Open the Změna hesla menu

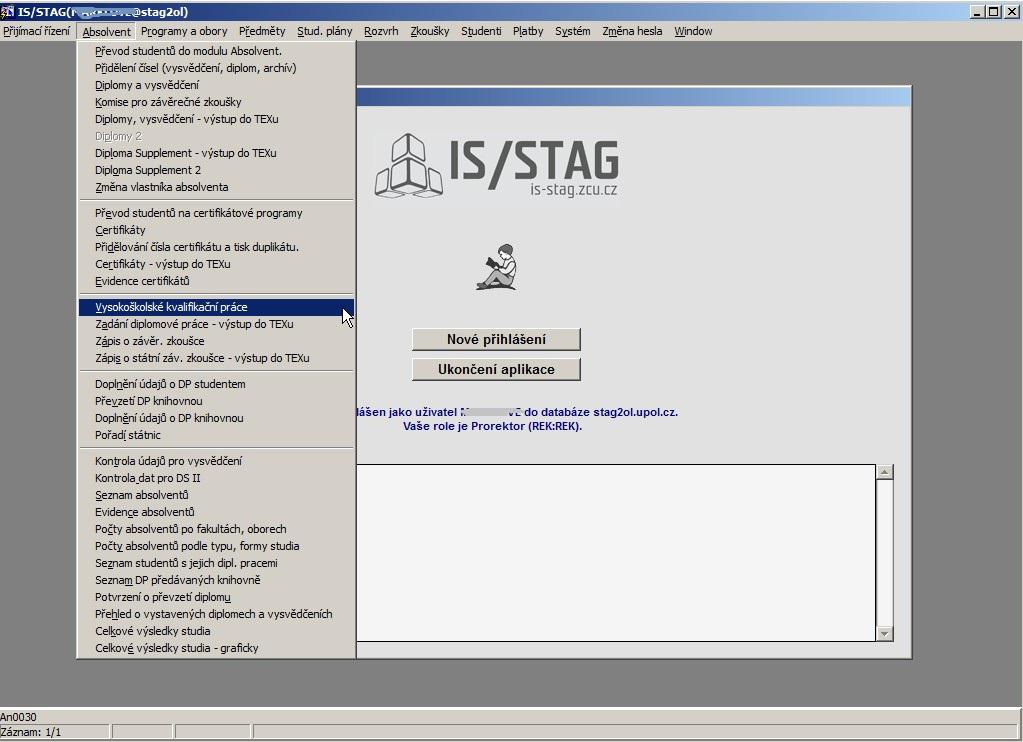coord(632,31)
